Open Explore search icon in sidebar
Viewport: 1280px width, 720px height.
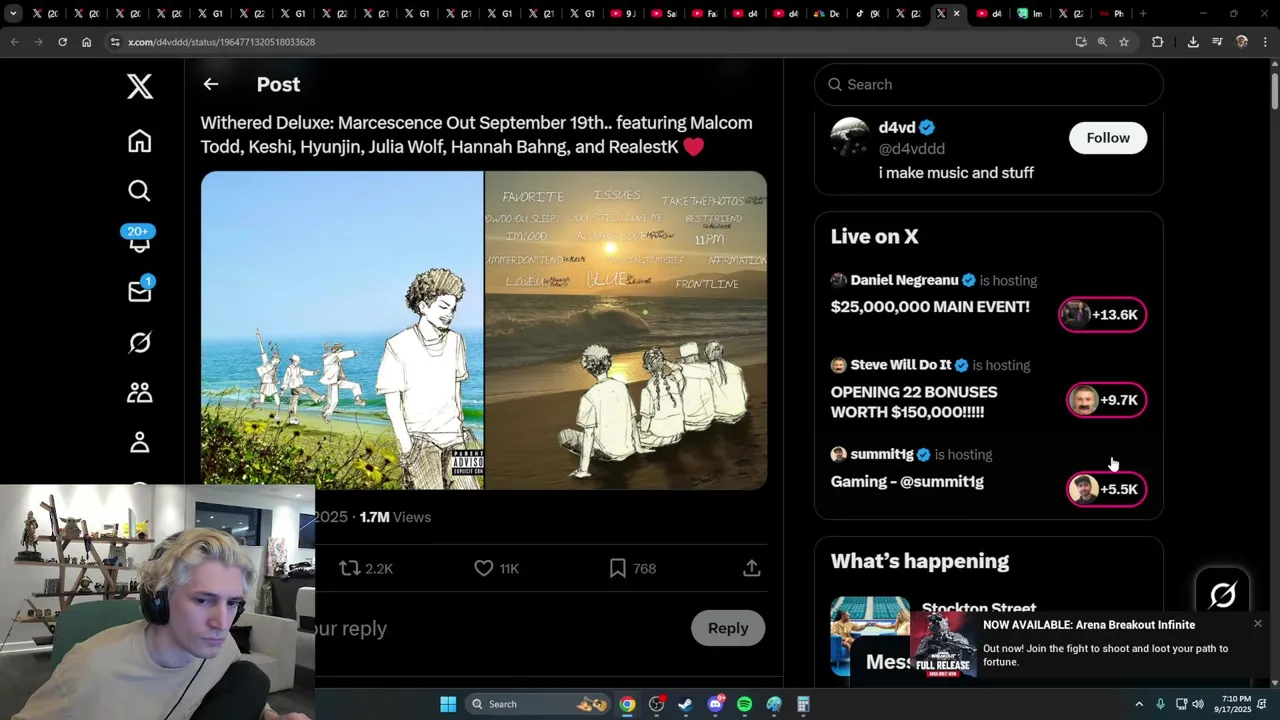click(140, 190)
